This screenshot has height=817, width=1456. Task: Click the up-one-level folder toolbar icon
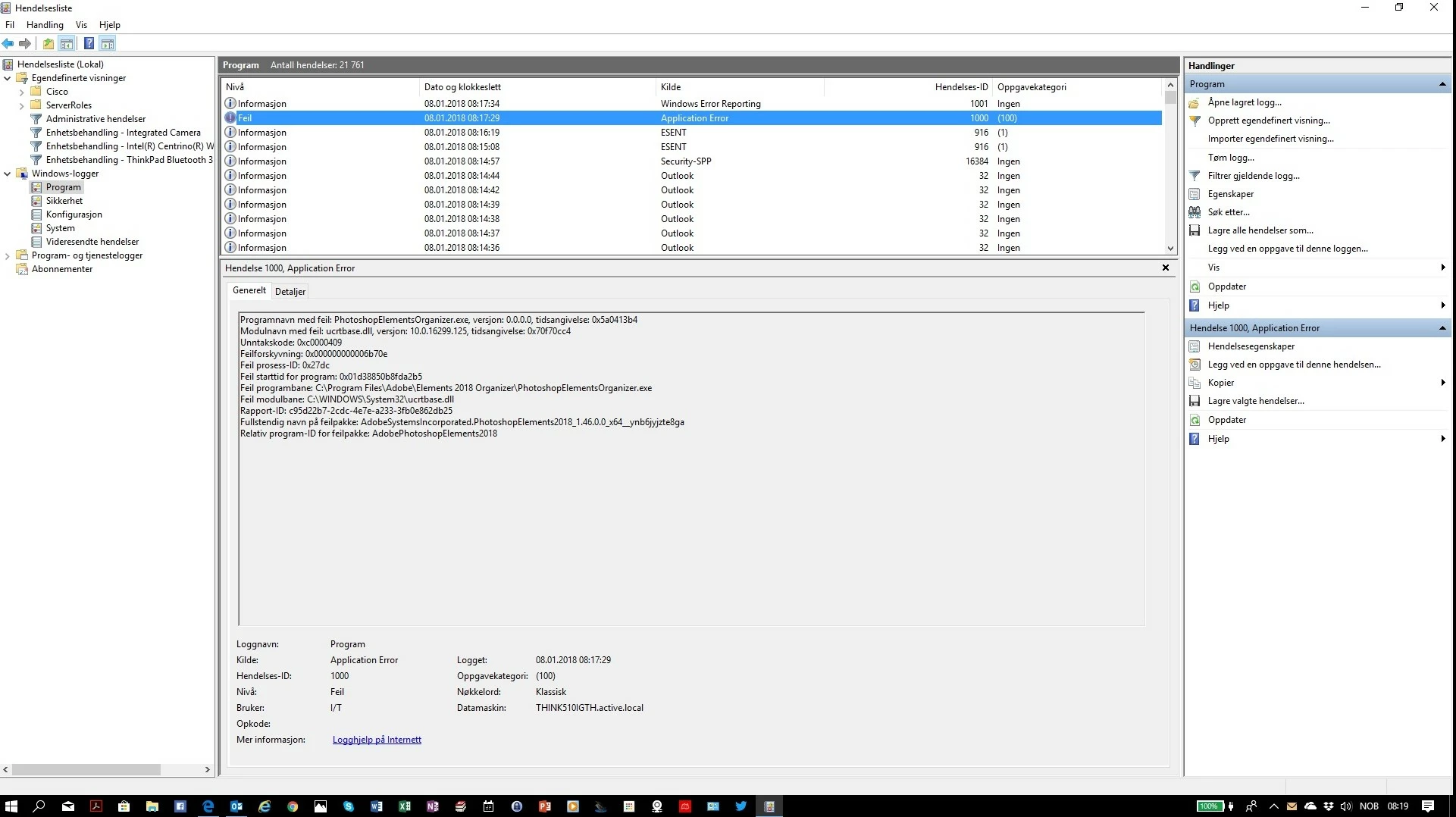(x=49, y=44)
